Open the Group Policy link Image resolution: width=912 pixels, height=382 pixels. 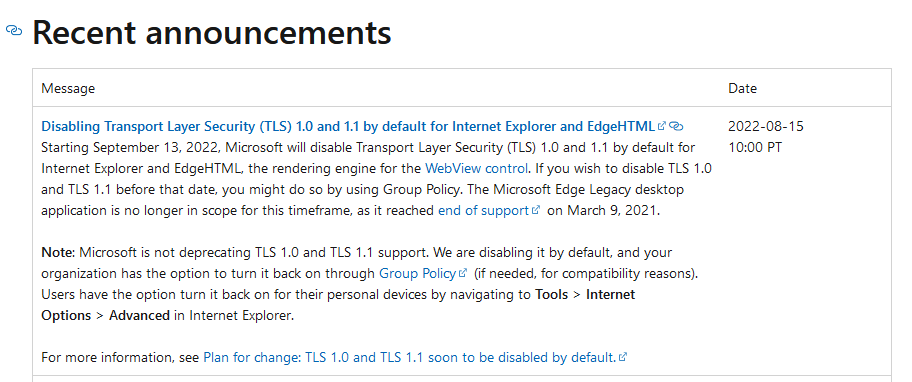418,273
